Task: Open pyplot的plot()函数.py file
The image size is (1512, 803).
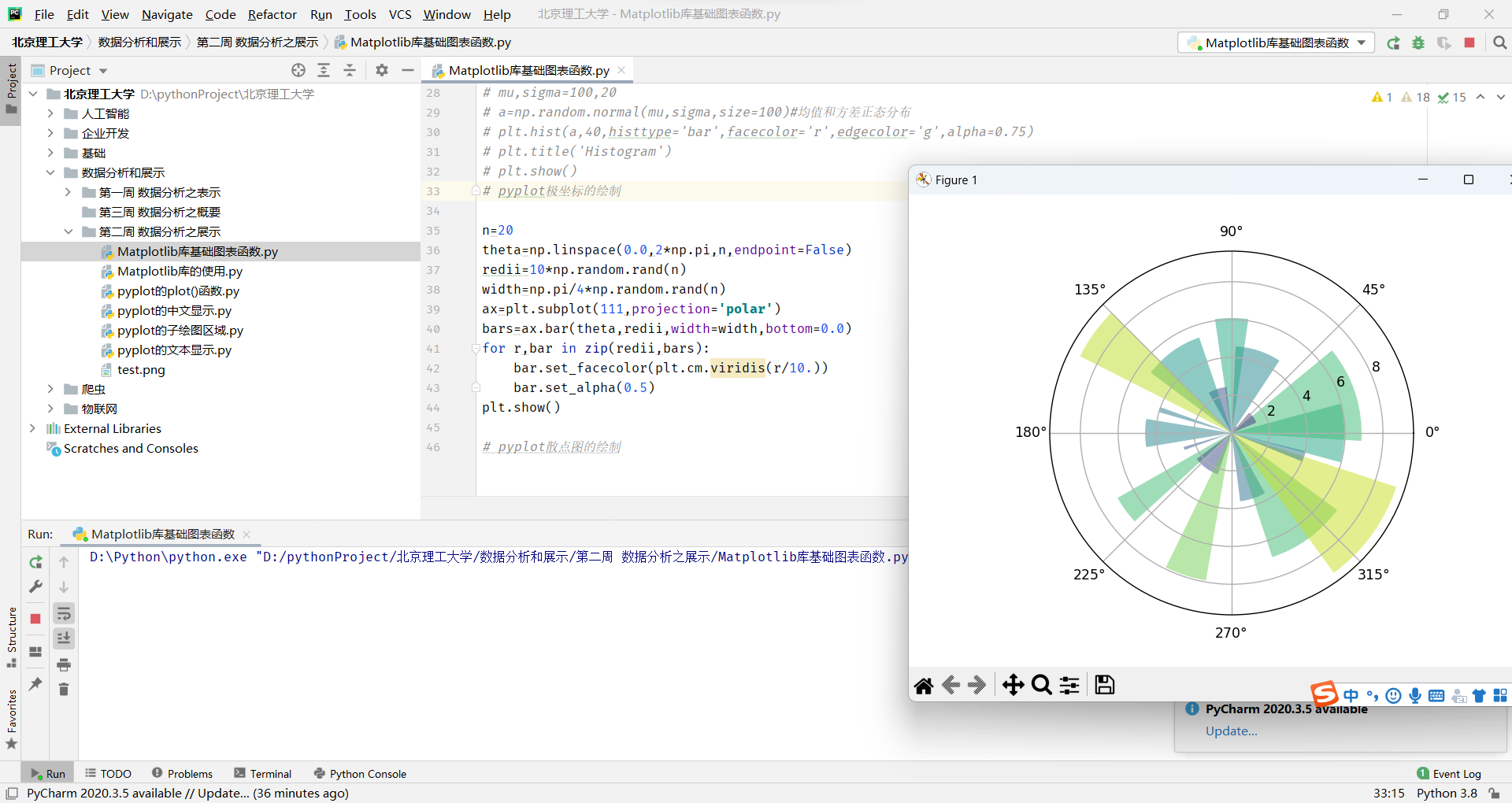Action: coord(178,291)
